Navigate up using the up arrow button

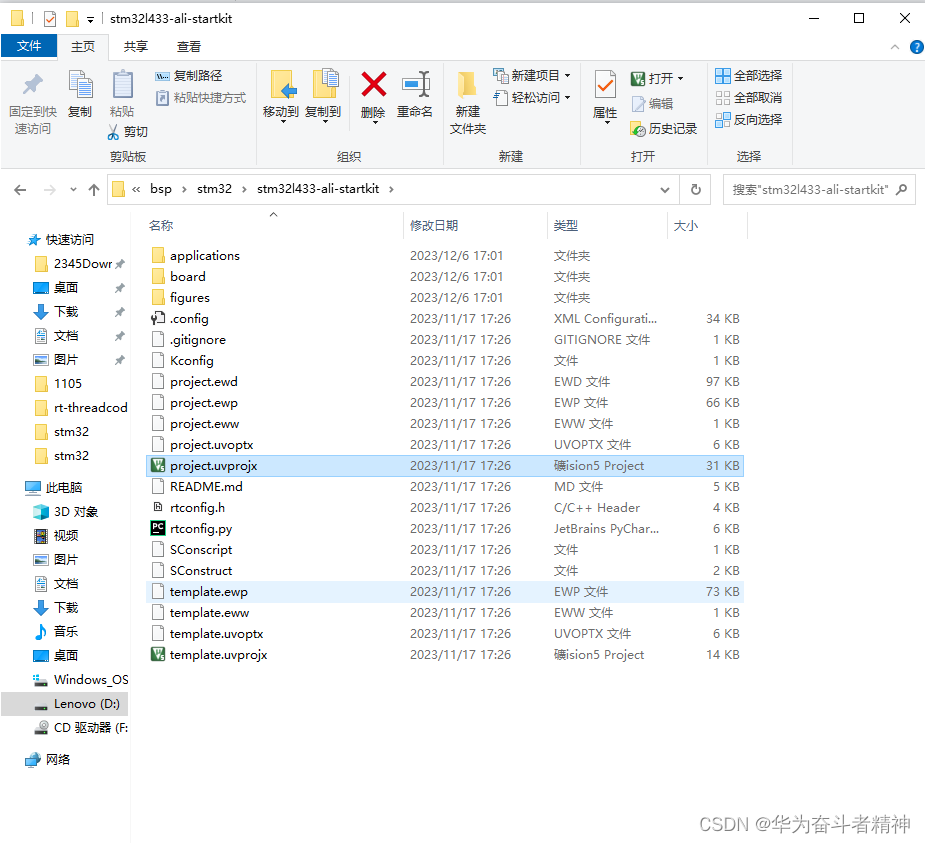93,188
